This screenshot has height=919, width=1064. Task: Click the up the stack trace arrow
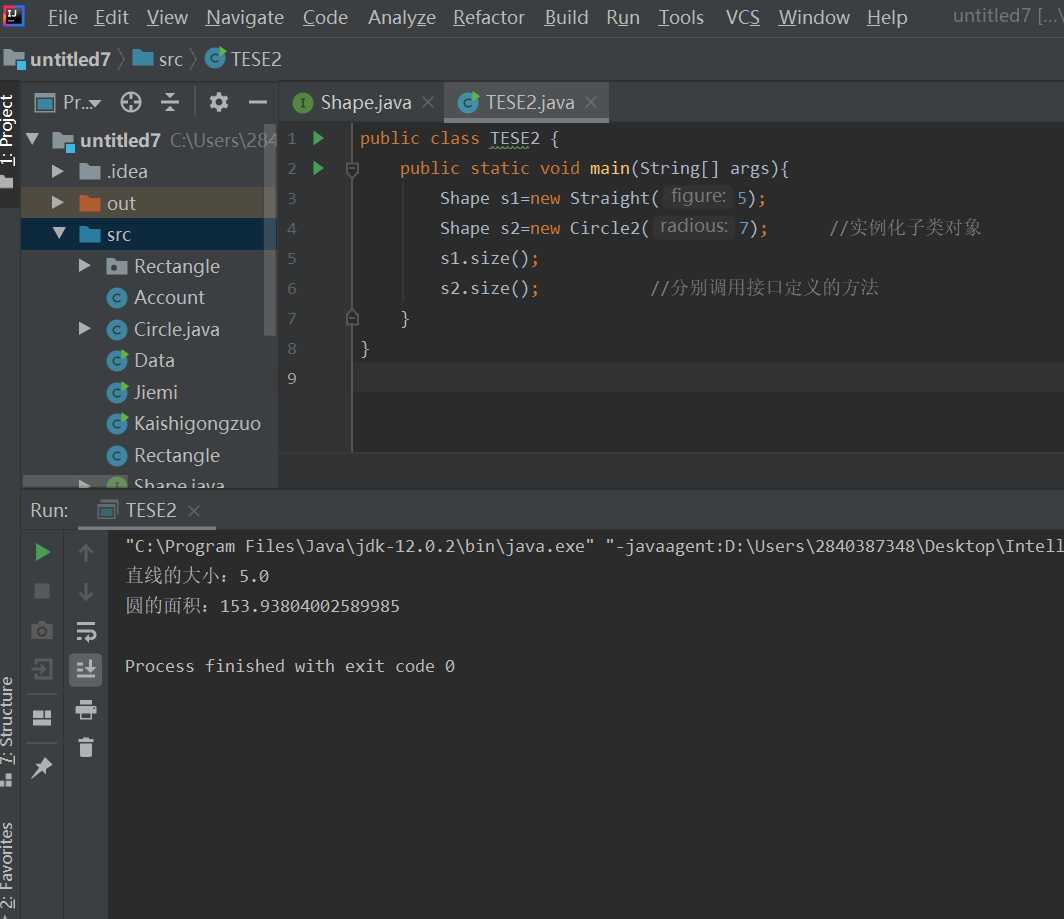(x=86, y=552)
